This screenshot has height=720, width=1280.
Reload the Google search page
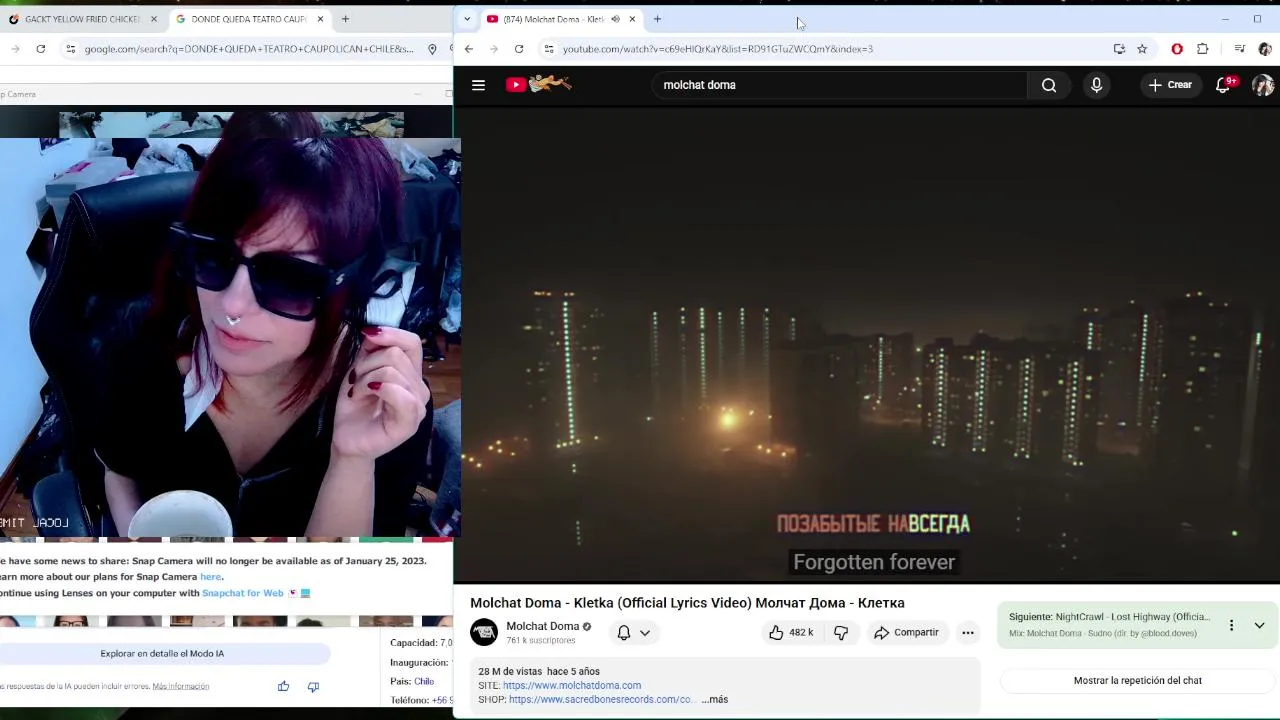click(40, 49)
